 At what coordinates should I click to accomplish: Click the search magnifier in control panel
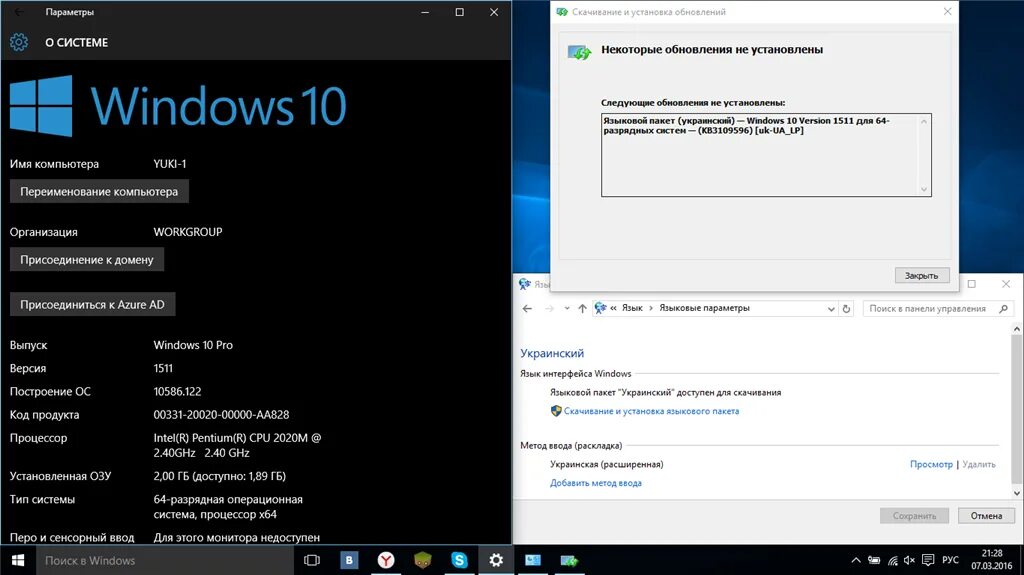click(x=1004, y=308)
